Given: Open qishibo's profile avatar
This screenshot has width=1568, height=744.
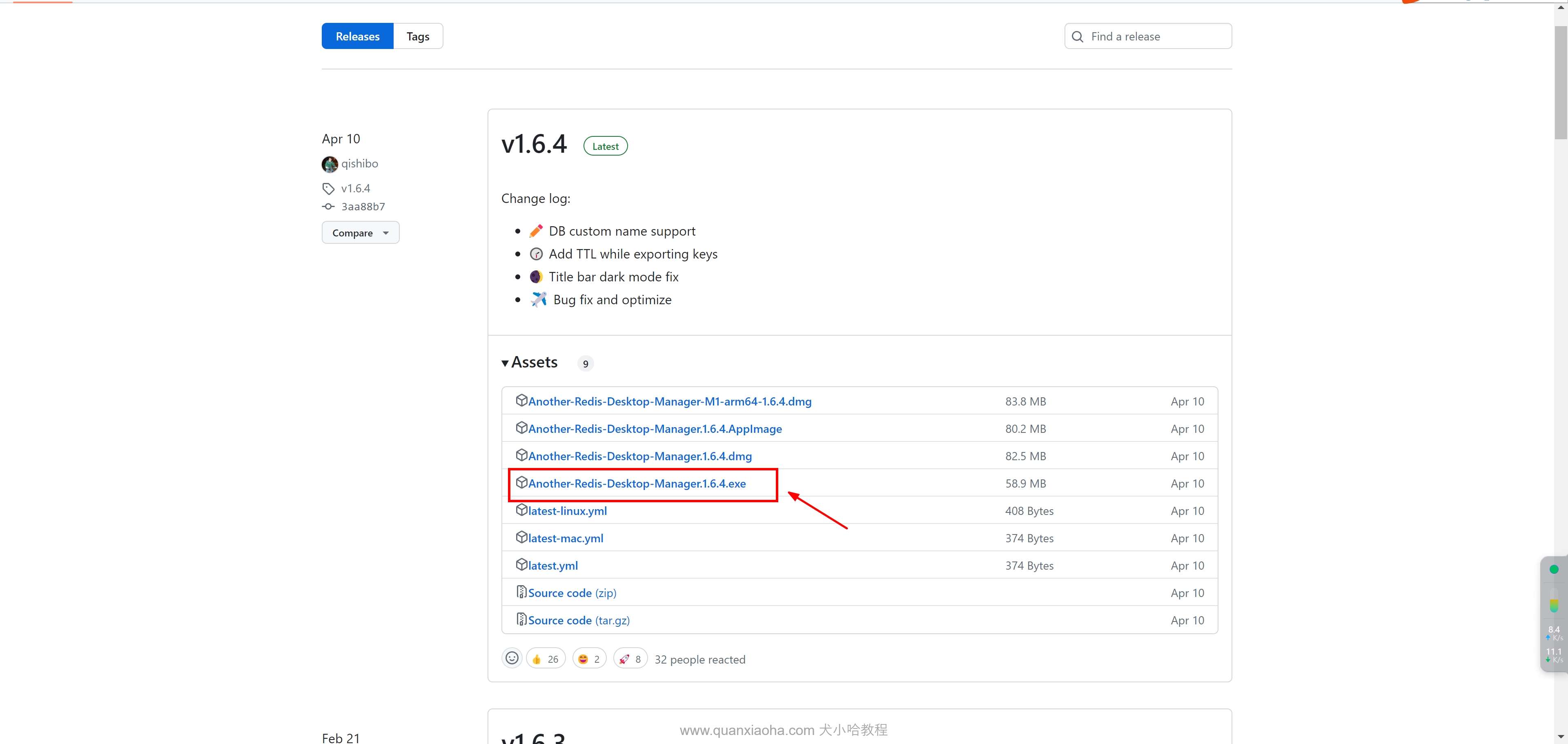Looking at the screenshot, I should pos(330,165).
